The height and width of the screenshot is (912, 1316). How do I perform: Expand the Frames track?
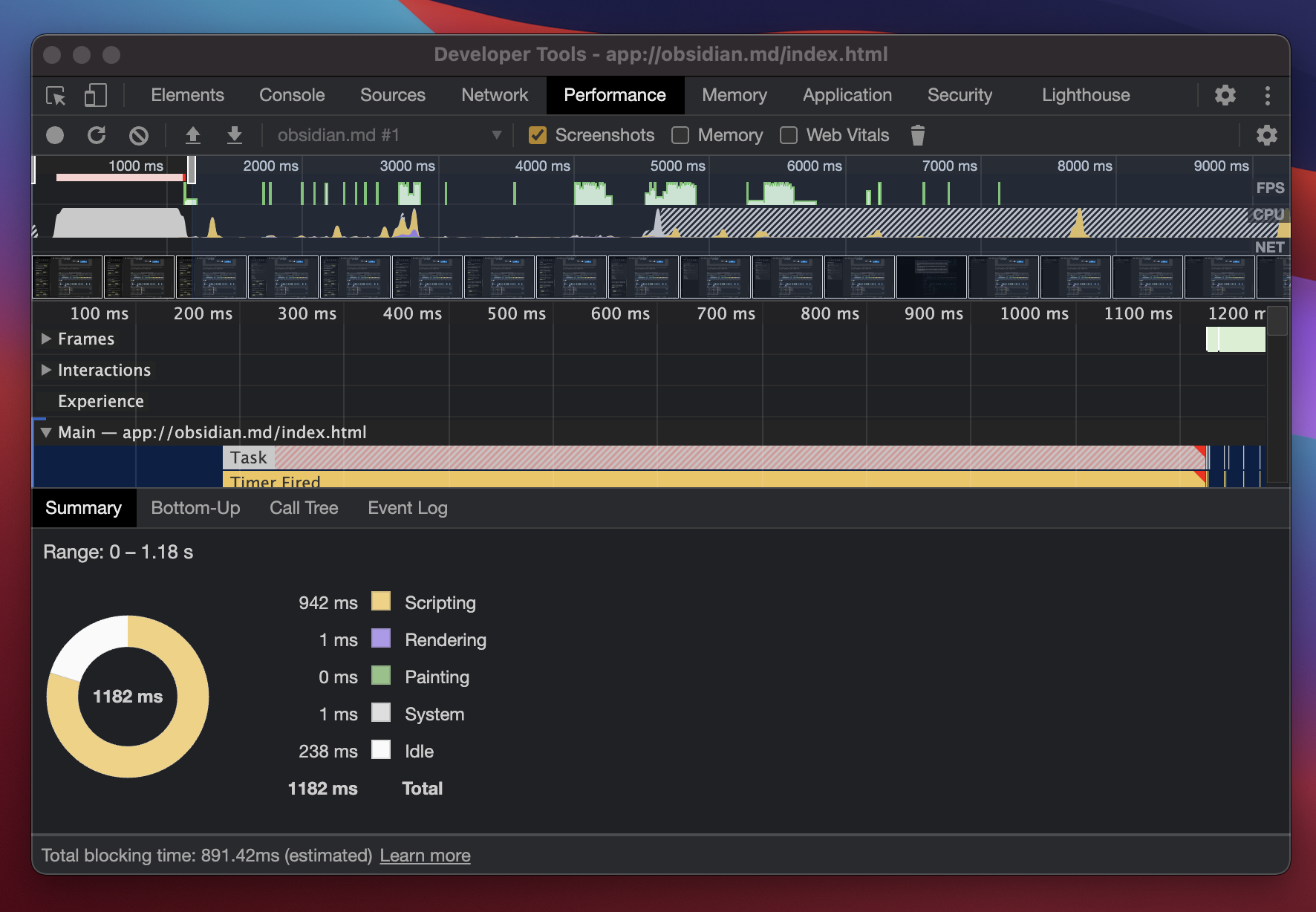click(46, 339)
